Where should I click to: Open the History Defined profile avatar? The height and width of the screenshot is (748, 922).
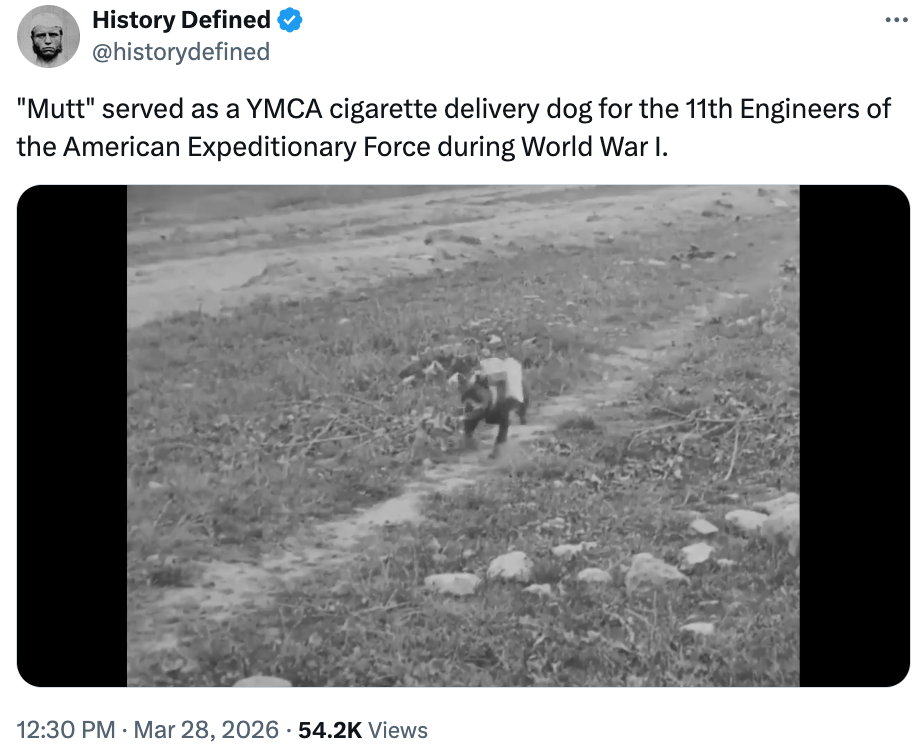(48, 36)
